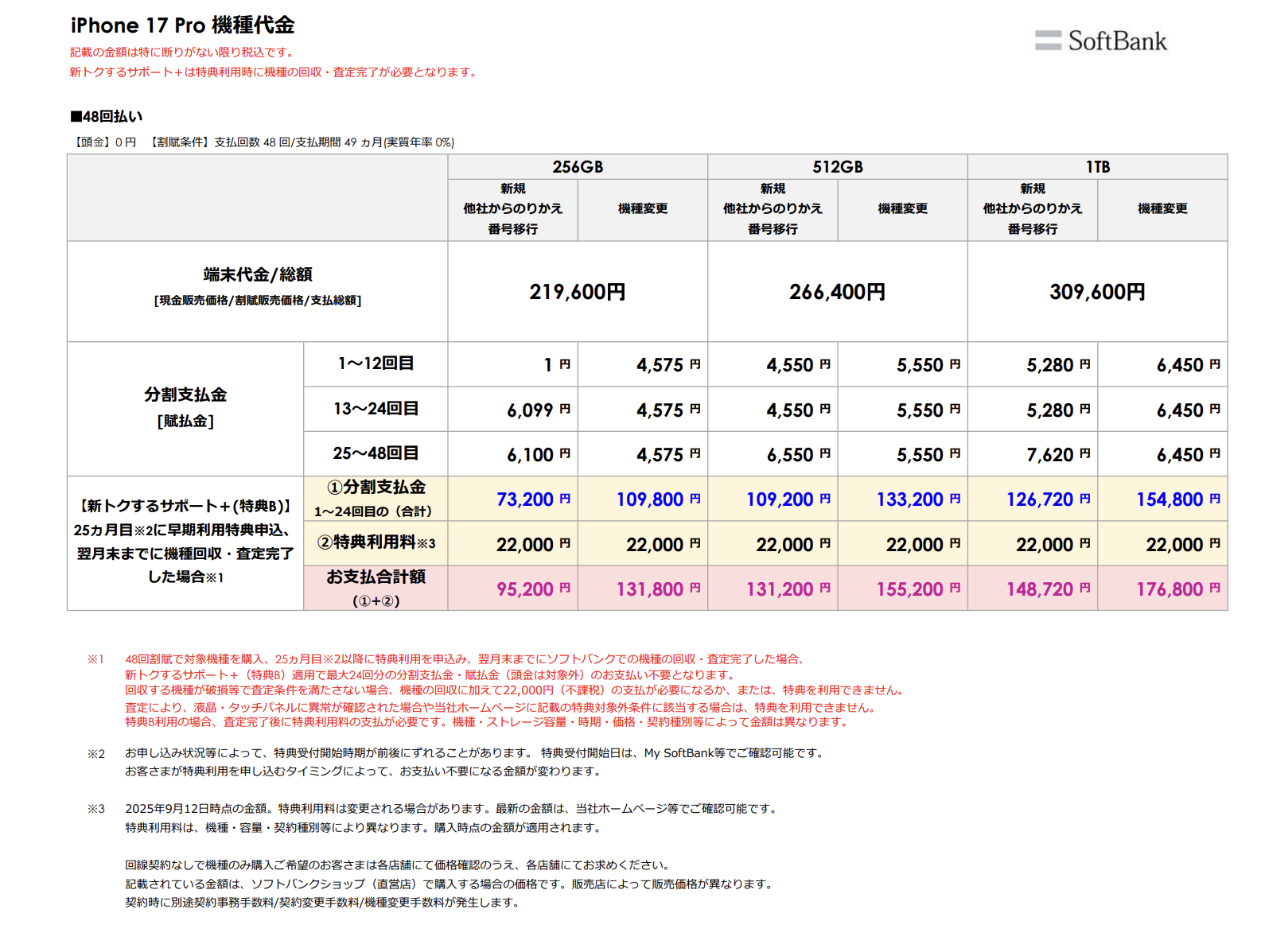This screenshot has width=1261, height=952.
Task: Click the blue 109,200 円 value
Action: [x=788, y=499]
